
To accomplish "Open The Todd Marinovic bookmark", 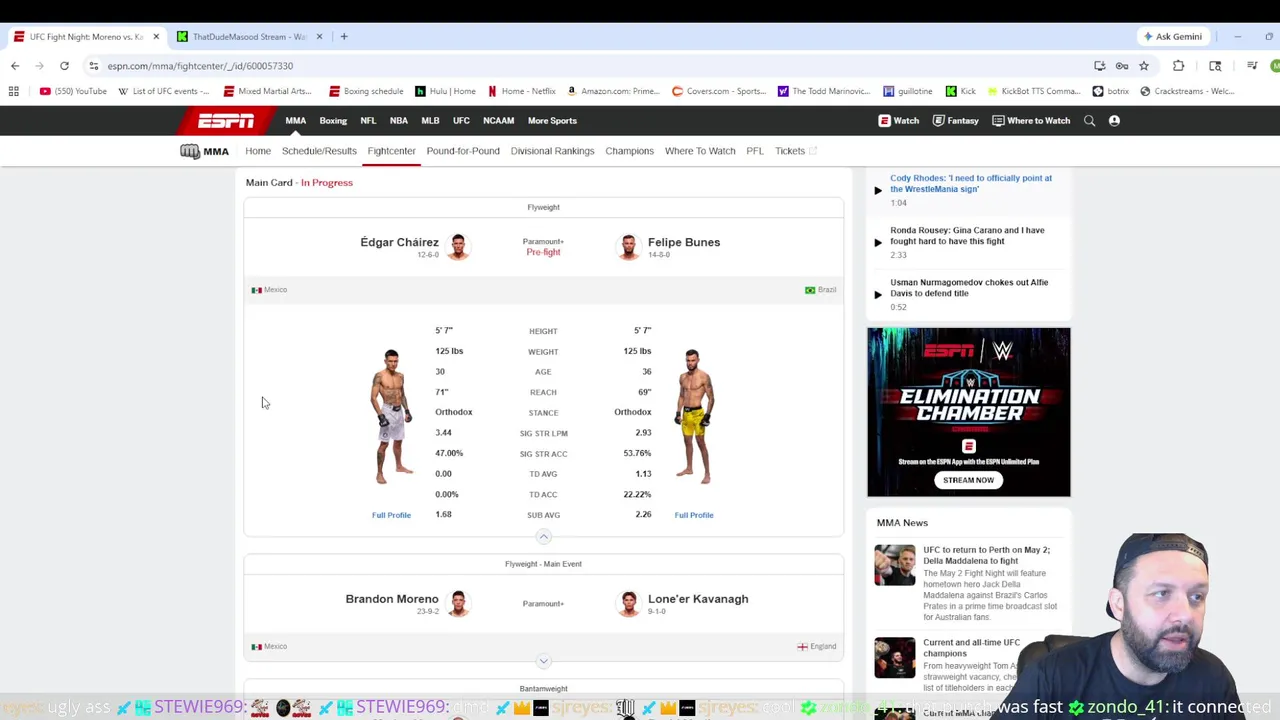I will click(x=823, y=91).
